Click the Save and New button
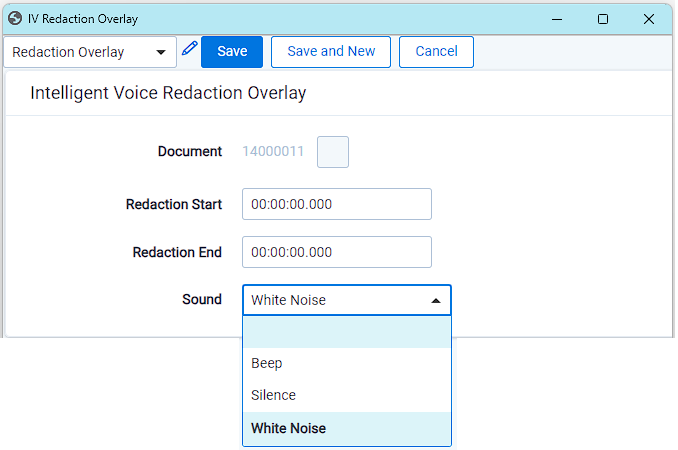The width and height of the screenshot is (678, 450). pos(331,52)
